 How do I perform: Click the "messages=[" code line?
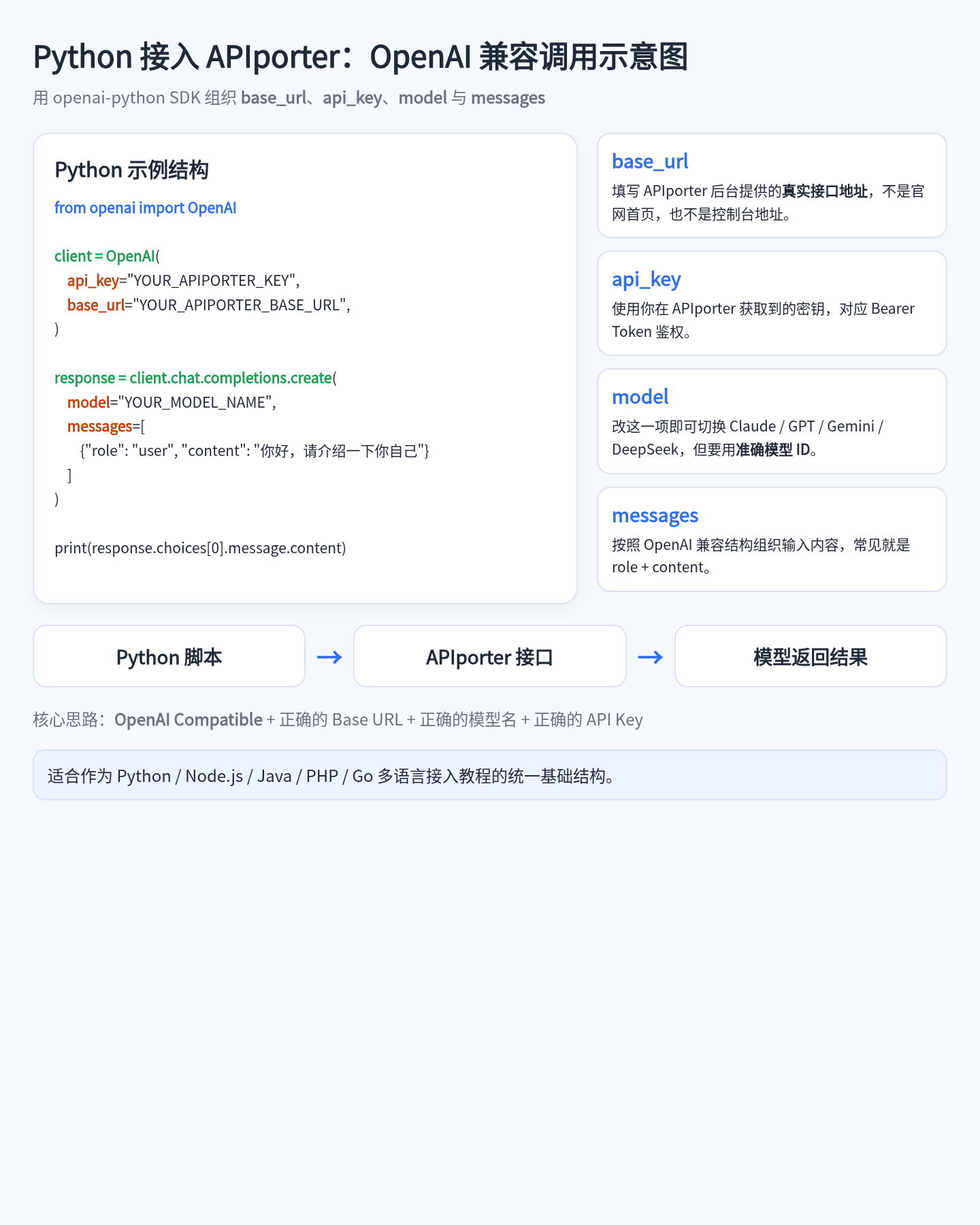tap(106, 426)
